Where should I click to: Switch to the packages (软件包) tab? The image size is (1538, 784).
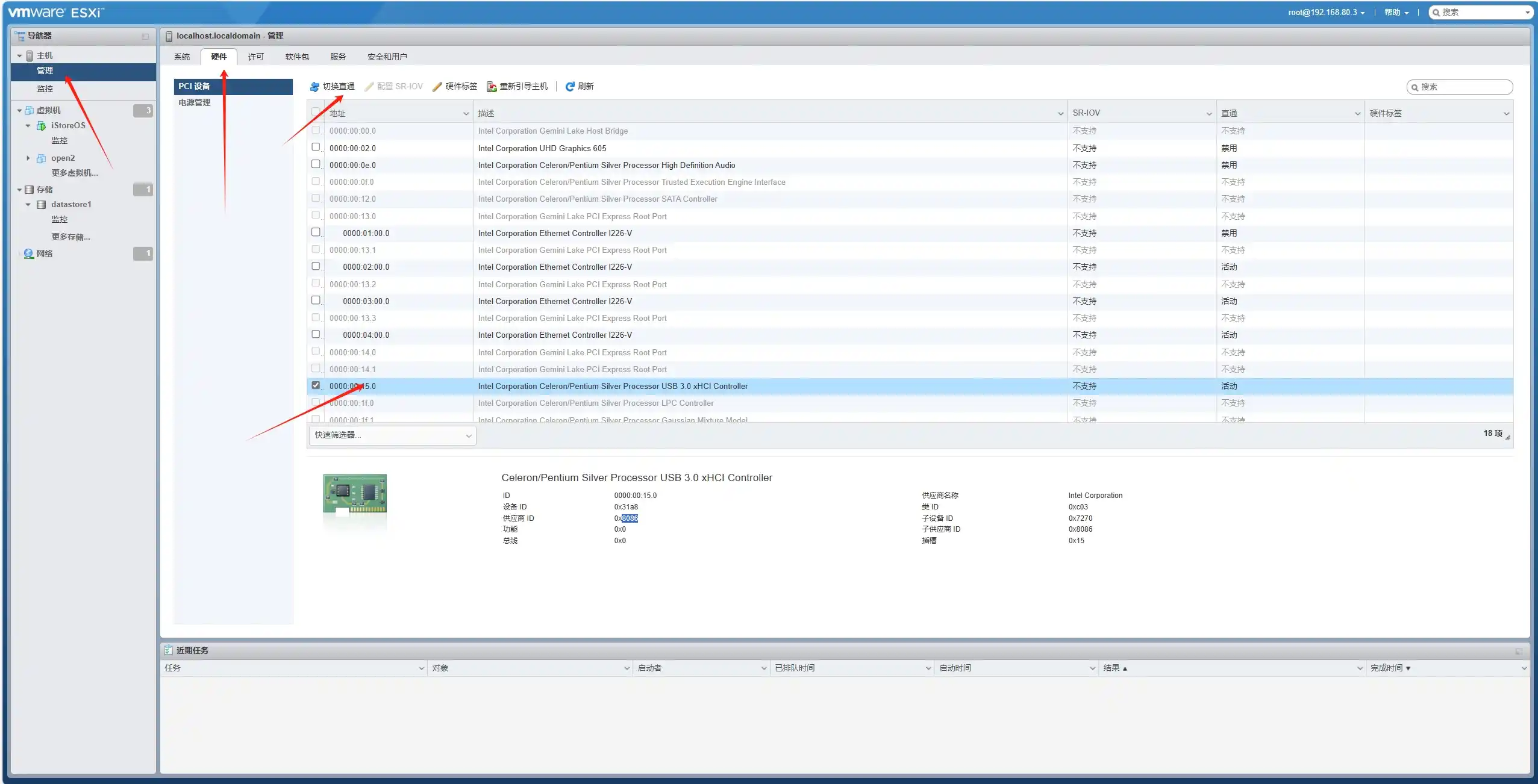click(x=297, y=57)
